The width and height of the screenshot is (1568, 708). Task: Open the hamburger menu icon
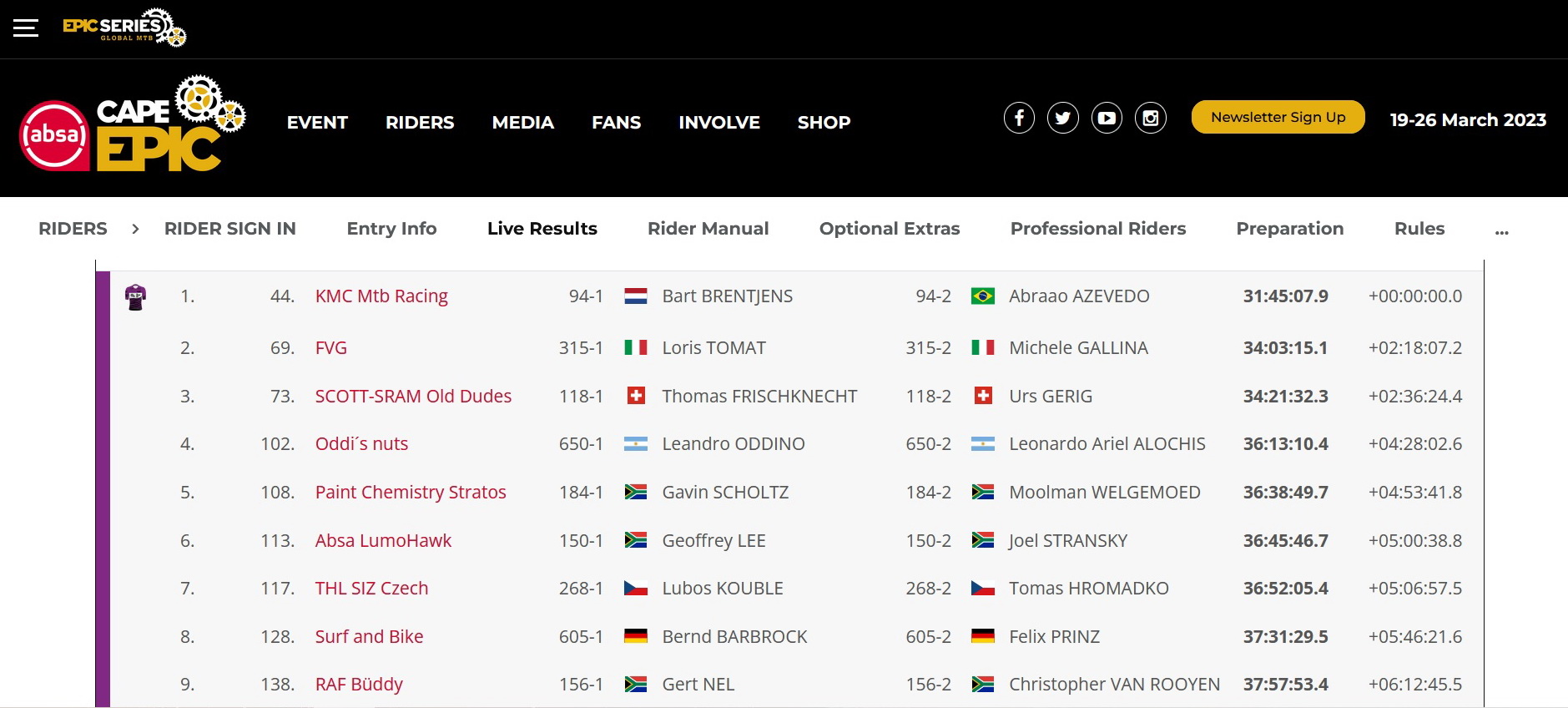[26, 28]
